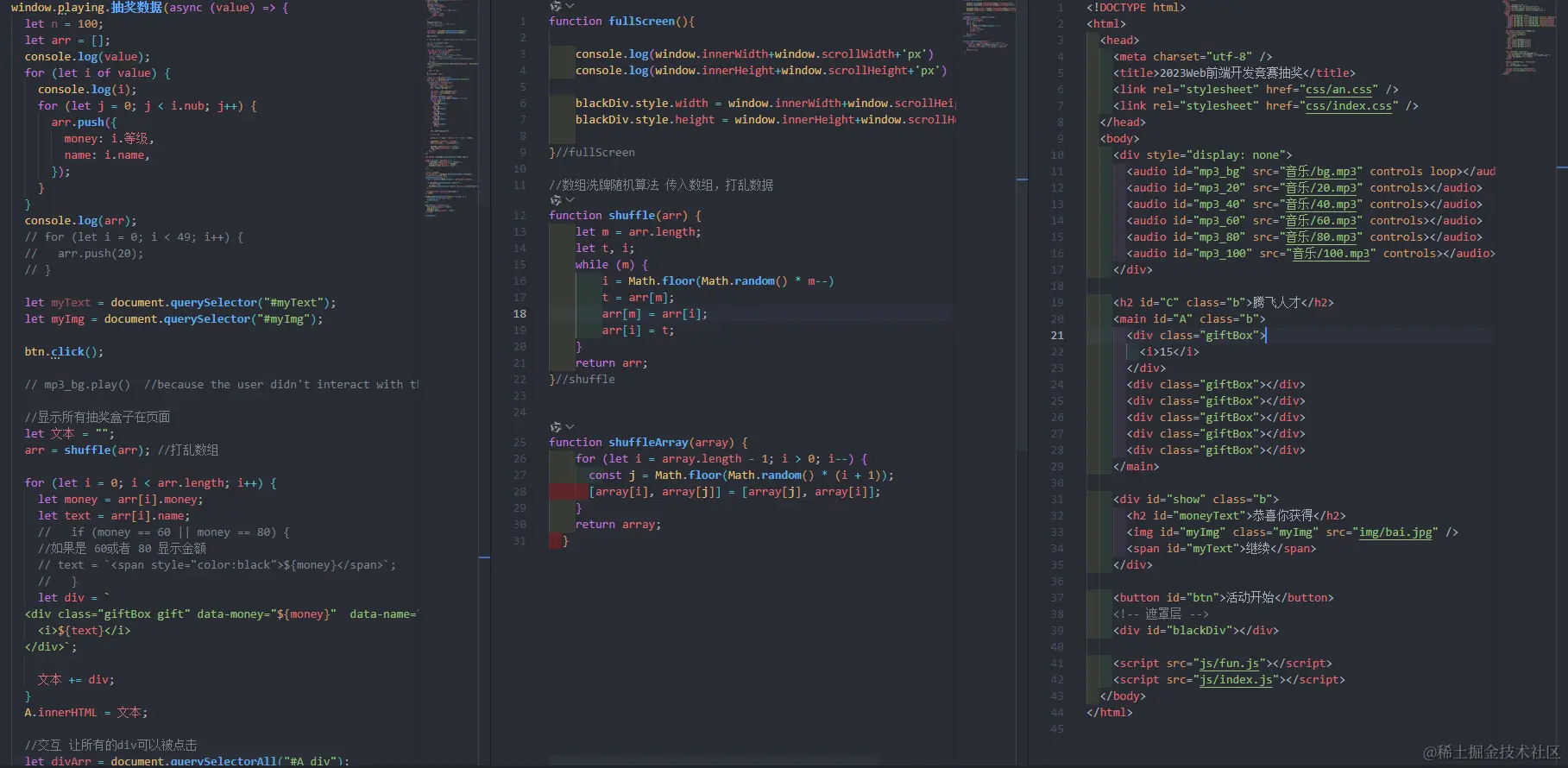This screenshot has width=1568, height=768.
Task: Click the 'while (m) {' line
Action: point(612,265)
